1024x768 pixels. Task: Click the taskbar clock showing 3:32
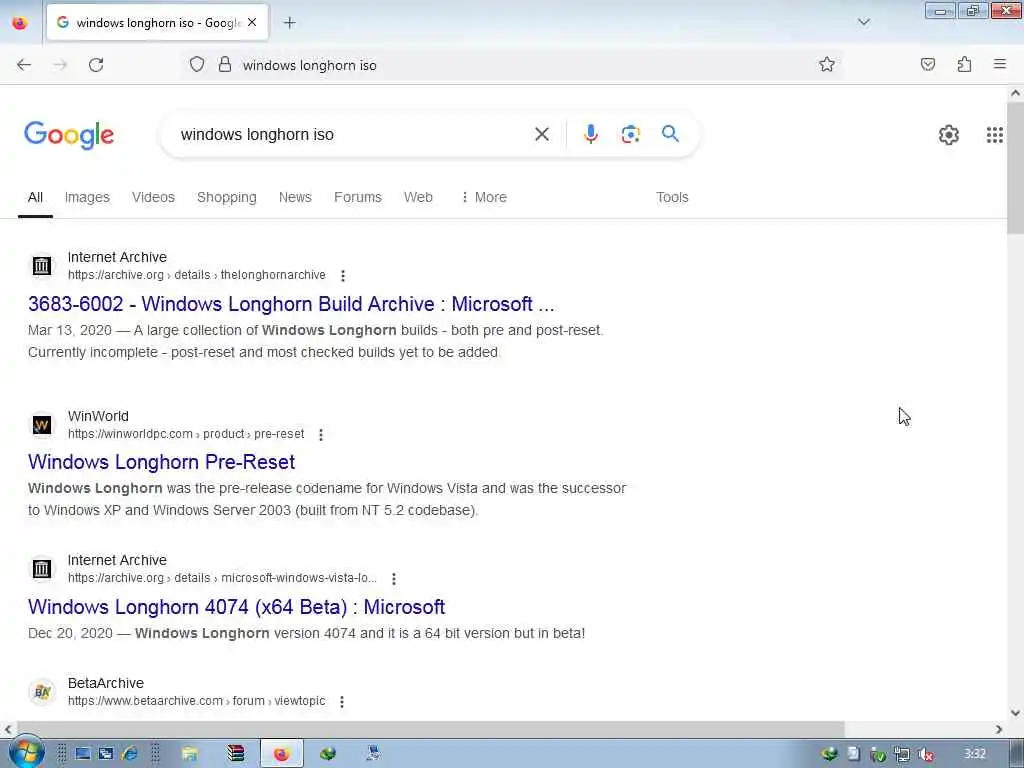pos(974,754)
